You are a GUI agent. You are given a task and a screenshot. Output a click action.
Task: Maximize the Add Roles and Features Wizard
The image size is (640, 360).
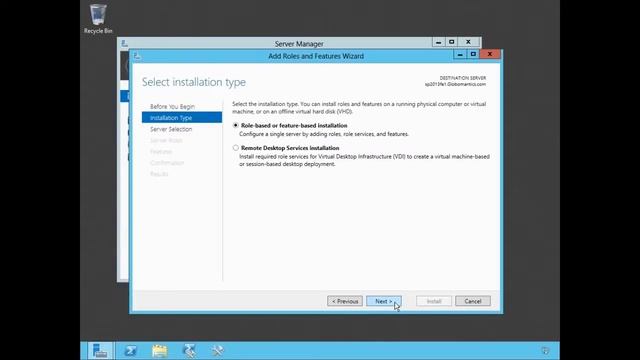pos(473,54)
